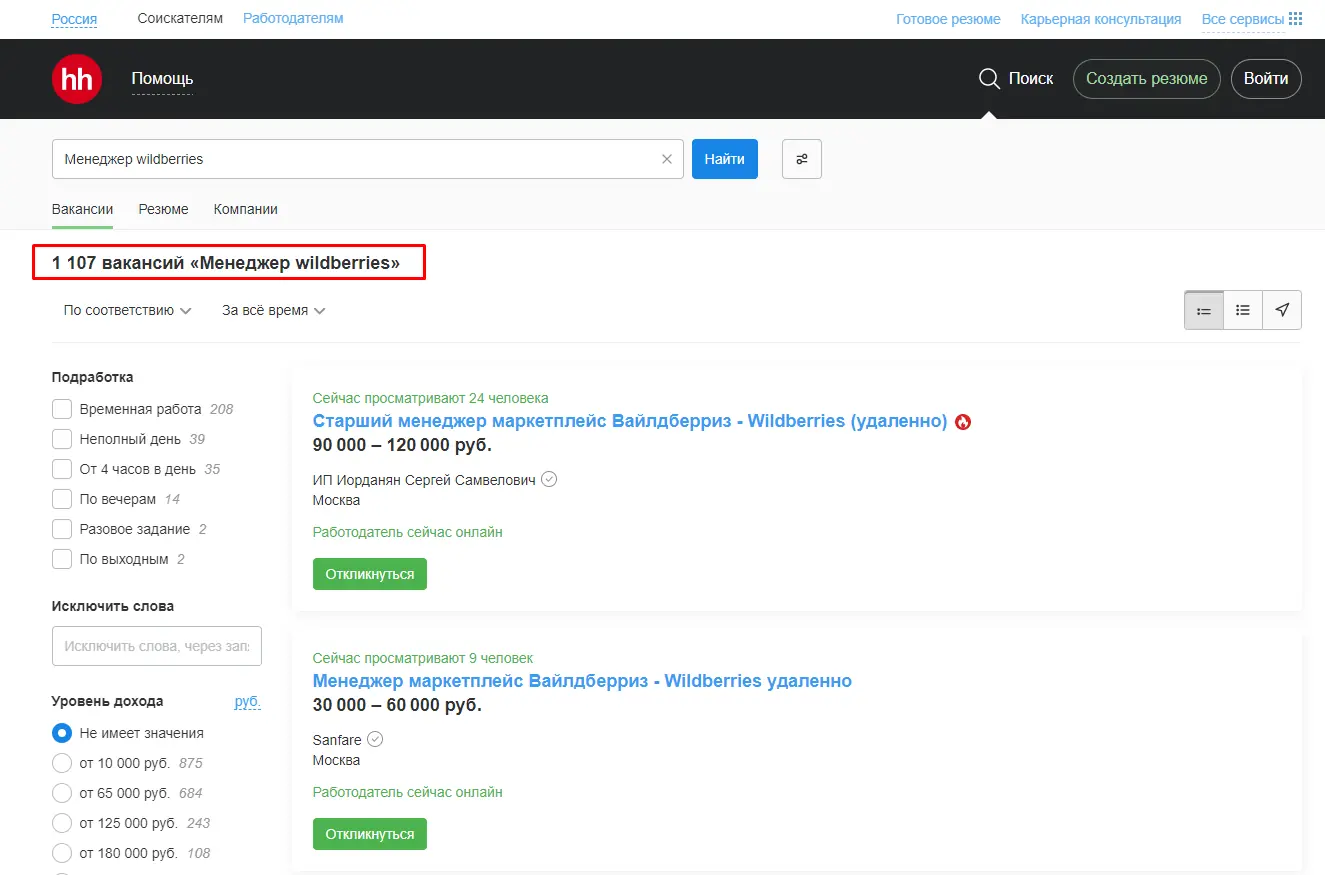Open По соответствию sort dropdown
This screenshot has height=875, width=1325.
pos(127,311)
